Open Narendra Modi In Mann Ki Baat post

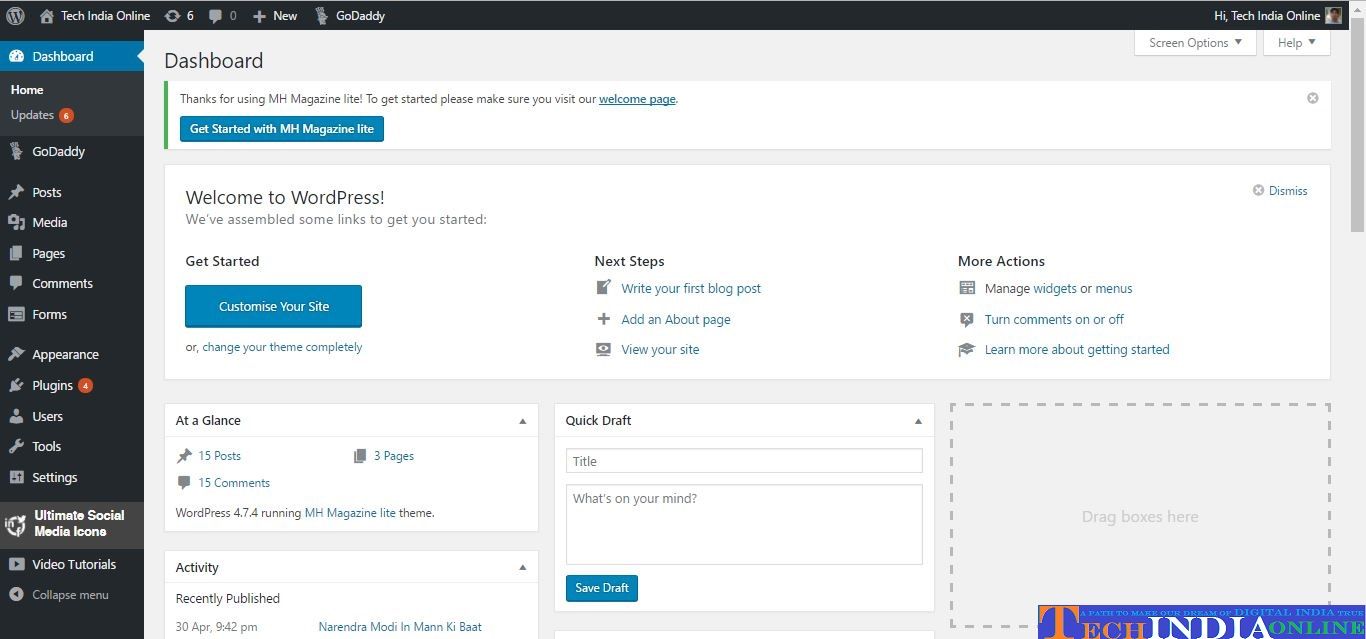(400, 627)
